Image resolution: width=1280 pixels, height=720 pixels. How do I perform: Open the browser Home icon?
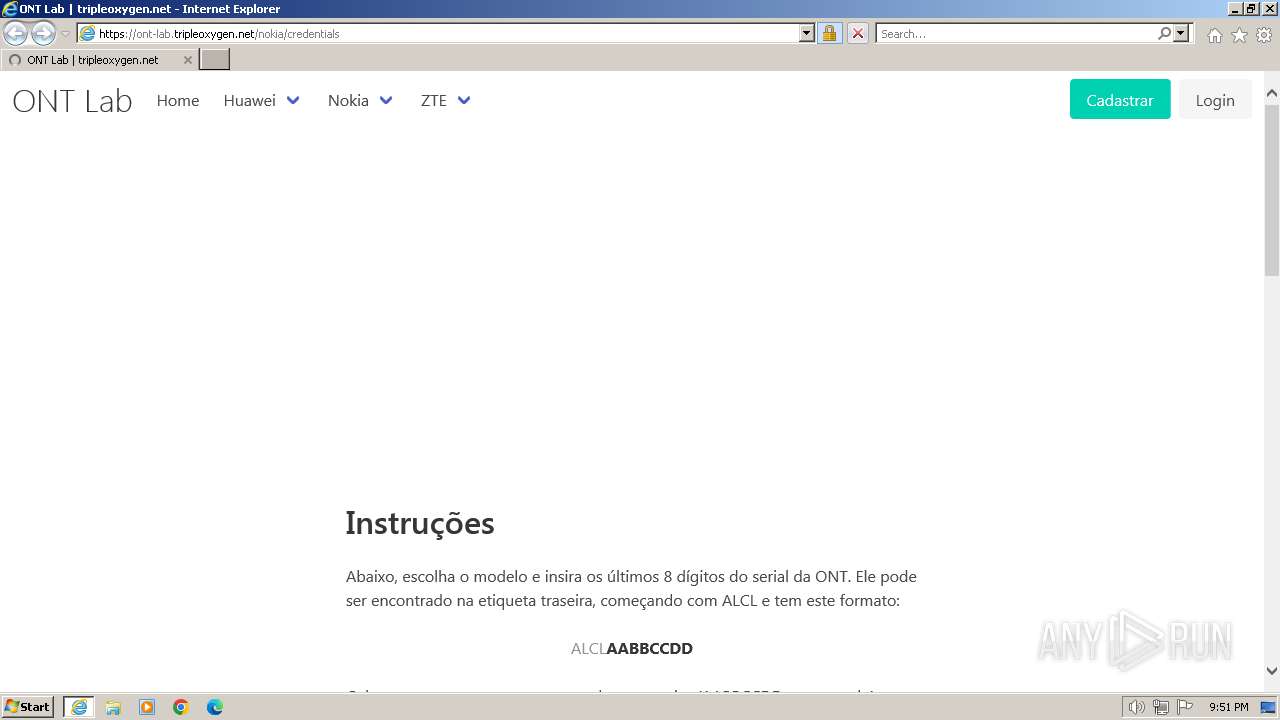[1214, 35]
